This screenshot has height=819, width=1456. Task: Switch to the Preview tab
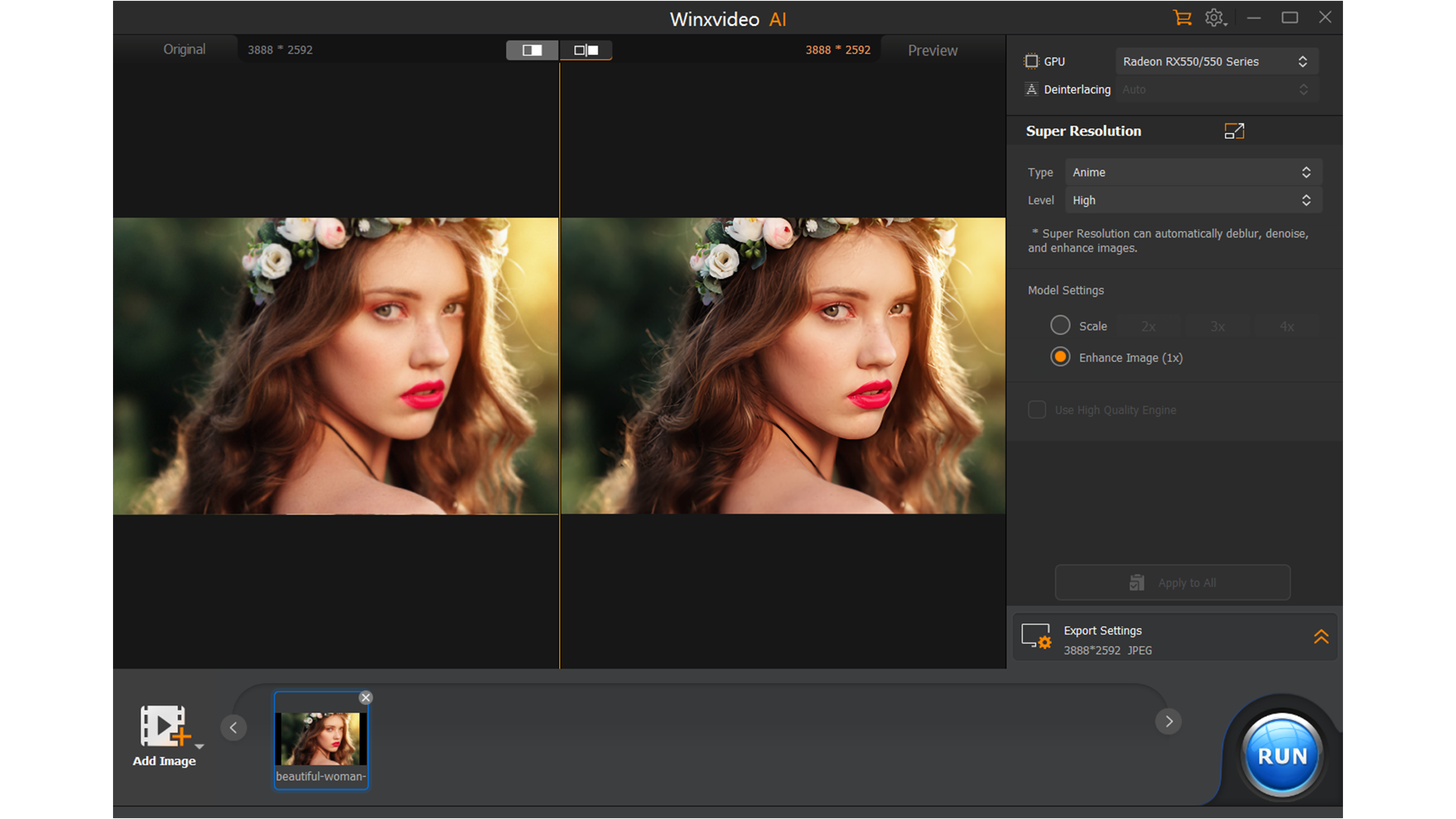point(932,50)
